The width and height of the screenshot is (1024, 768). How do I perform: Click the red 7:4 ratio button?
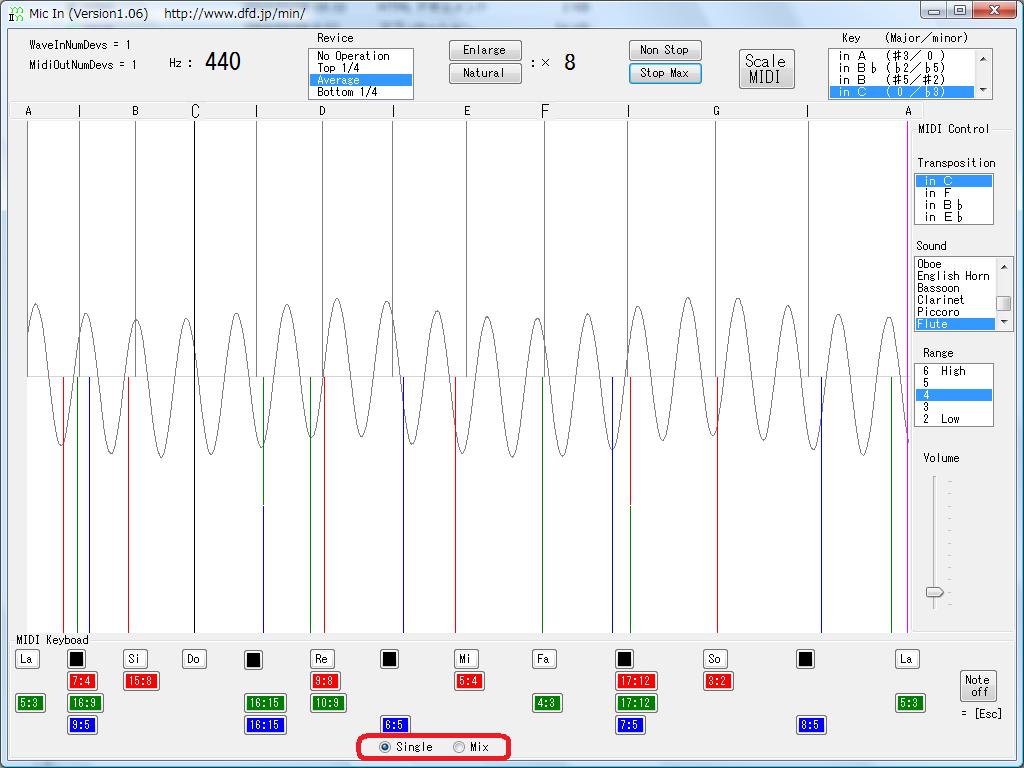82,681
